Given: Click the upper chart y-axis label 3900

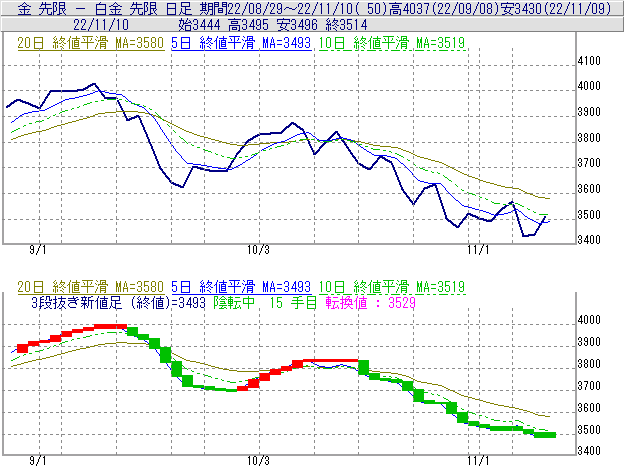Looking at the screenshot, I should [x=589, y=112].
